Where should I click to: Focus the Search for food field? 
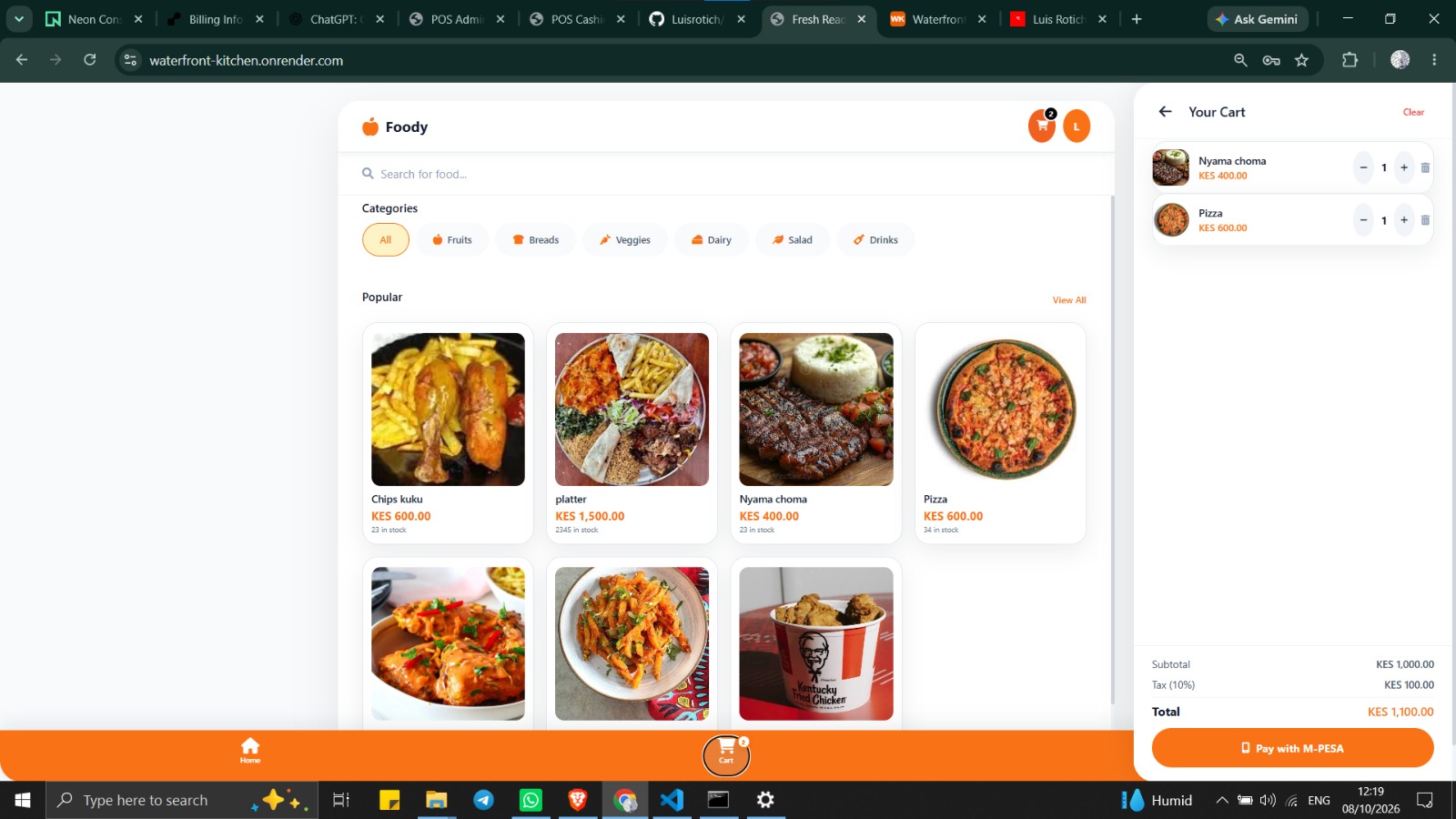[x=726, y=174]
